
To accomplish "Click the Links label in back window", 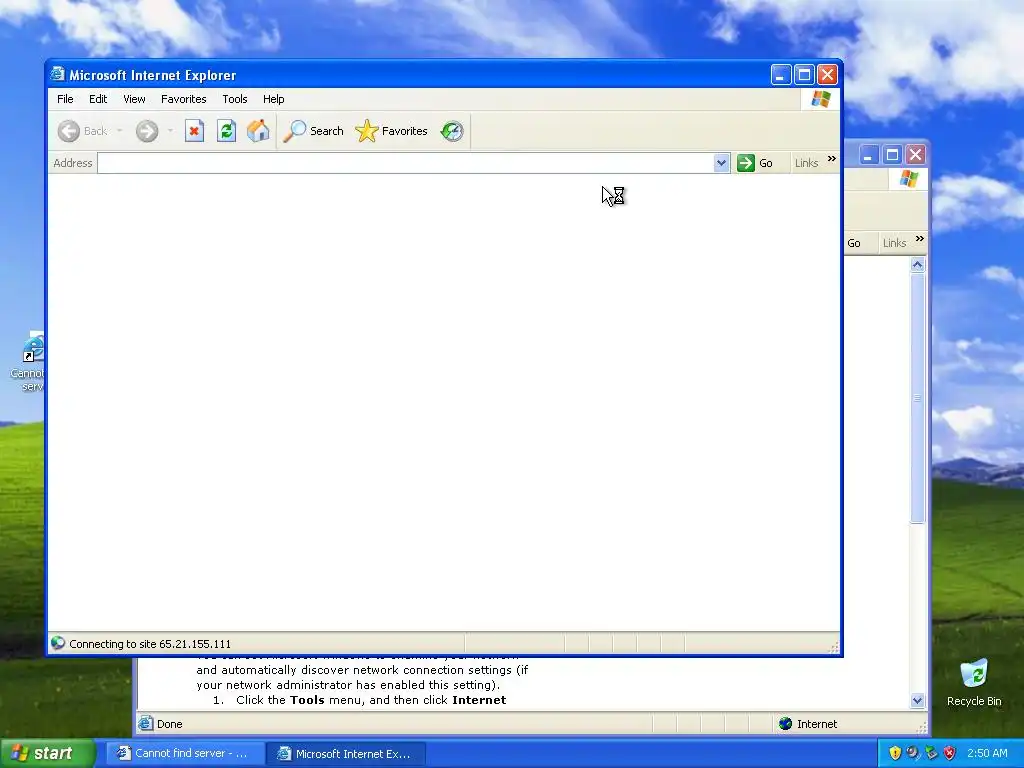I will (894, 243).
